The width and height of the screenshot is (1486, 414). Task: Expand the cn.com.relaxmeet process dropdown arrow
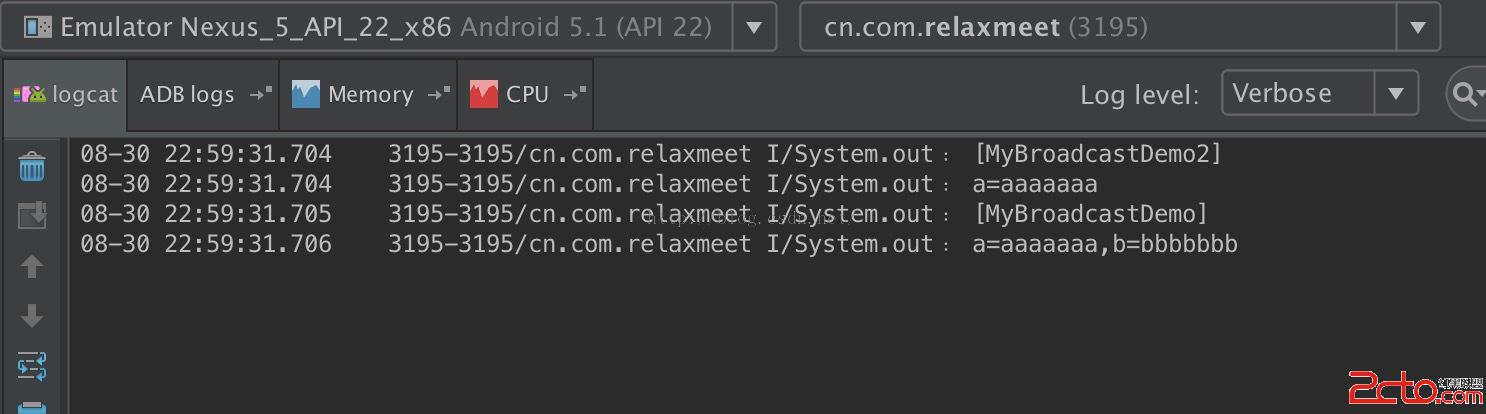click(x=1417, y=27)
